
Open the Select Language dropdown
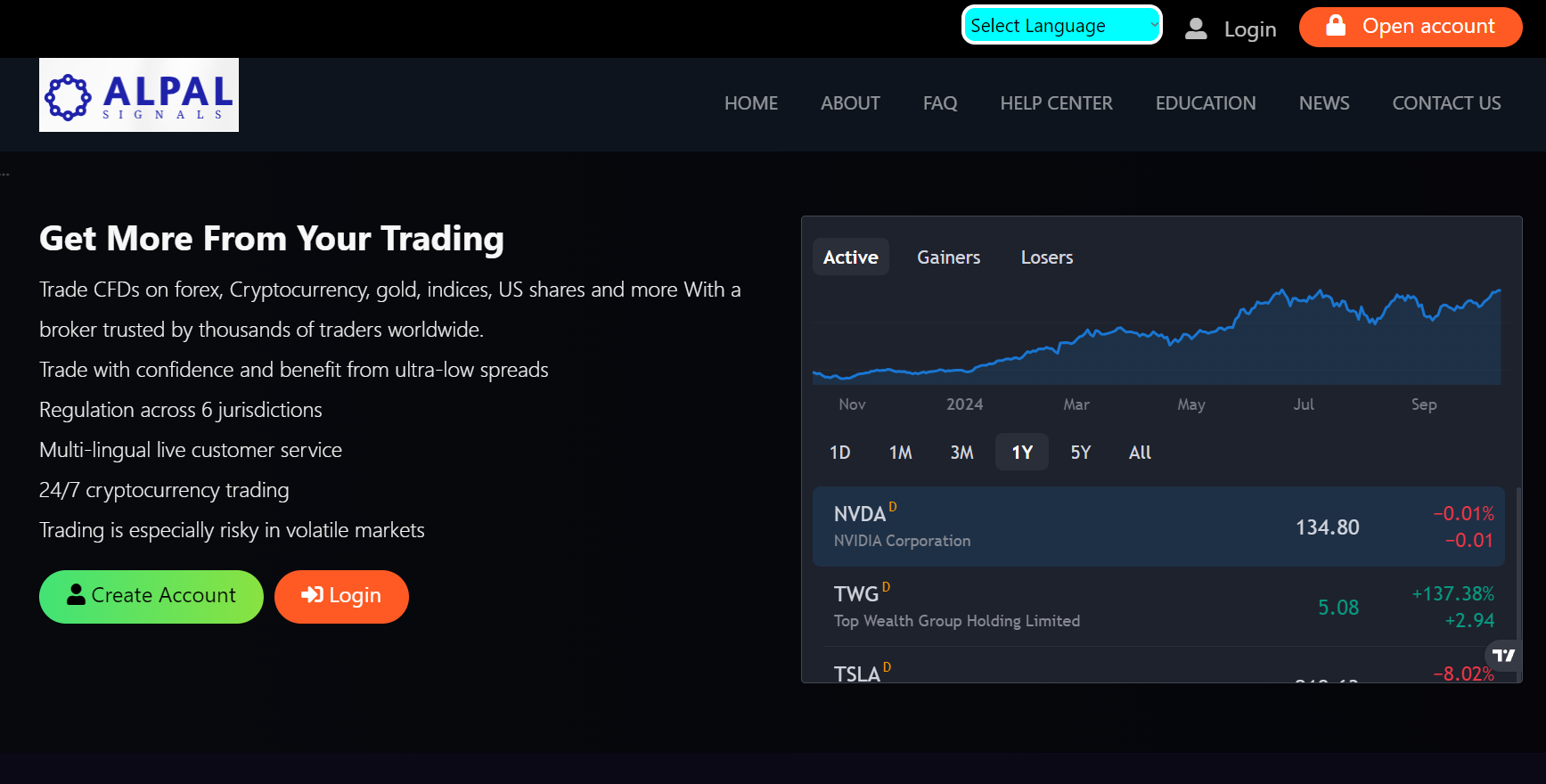click(1061, 26)
